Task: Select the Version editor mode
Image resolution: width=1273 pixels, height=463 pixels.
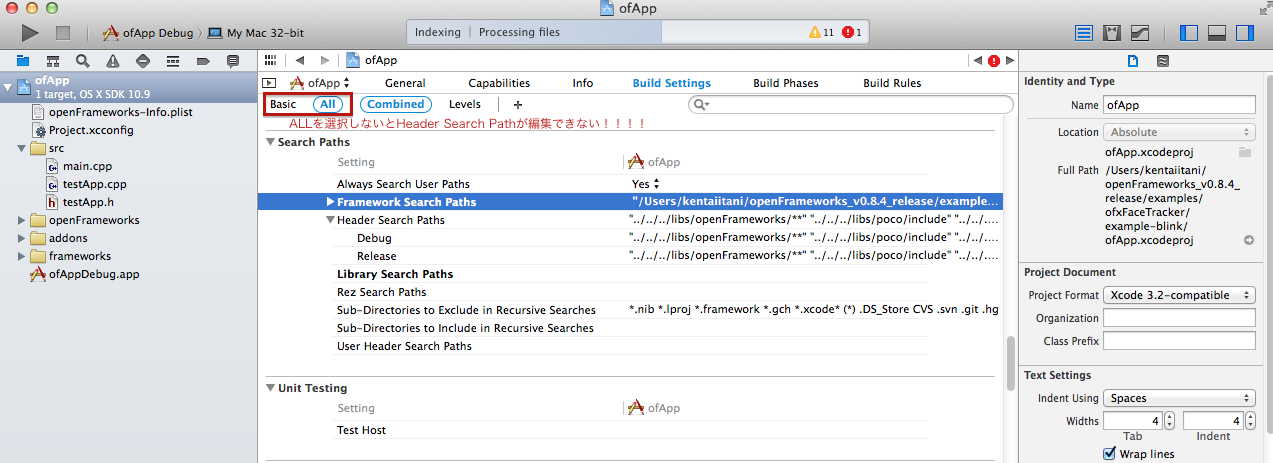Action: [1138, 33]
